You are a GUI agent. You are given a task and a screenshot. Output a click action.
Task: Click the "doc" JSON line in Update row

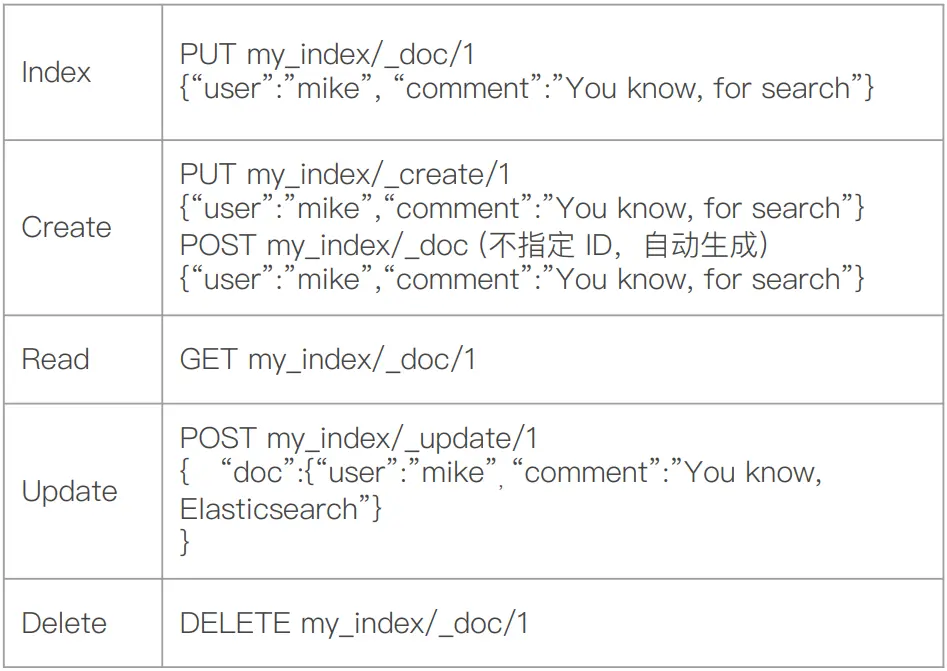click(x=501, y=472)
